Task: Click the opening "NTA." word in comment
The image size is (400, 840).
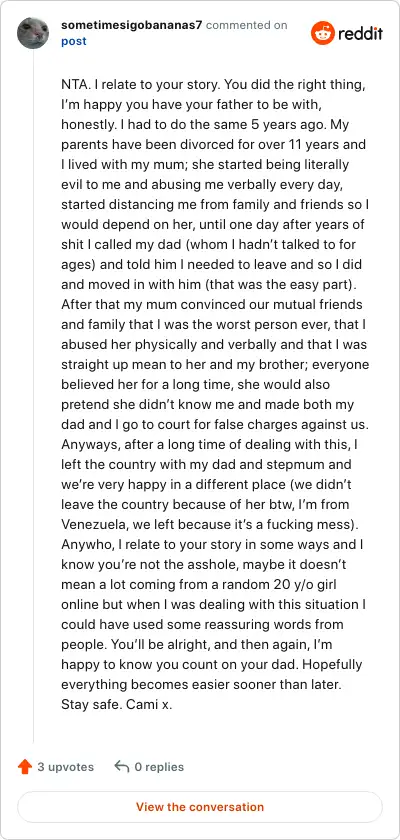Action: click(x=73, y=85)
